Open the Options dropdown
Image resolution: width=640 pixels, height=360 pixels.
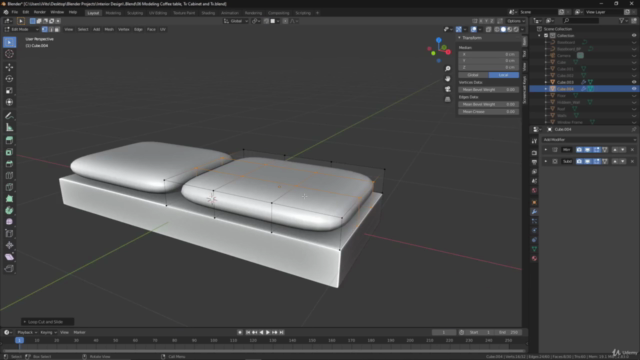click(516, 21)
